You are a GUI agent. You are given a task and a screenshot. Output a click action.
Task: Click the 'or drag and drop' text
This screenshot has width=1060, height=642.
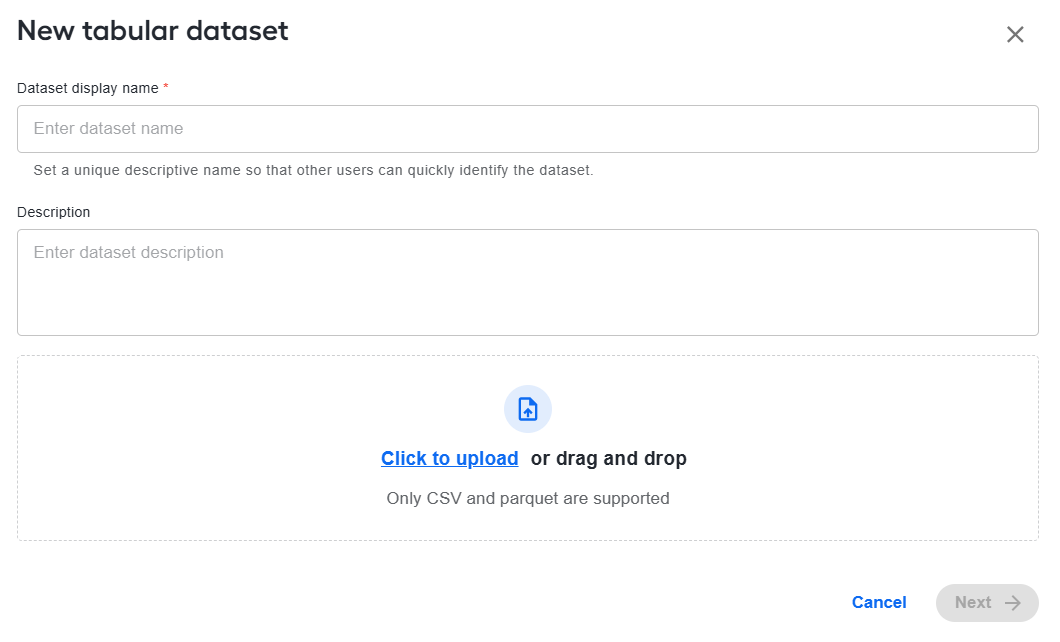coord(608,458)
